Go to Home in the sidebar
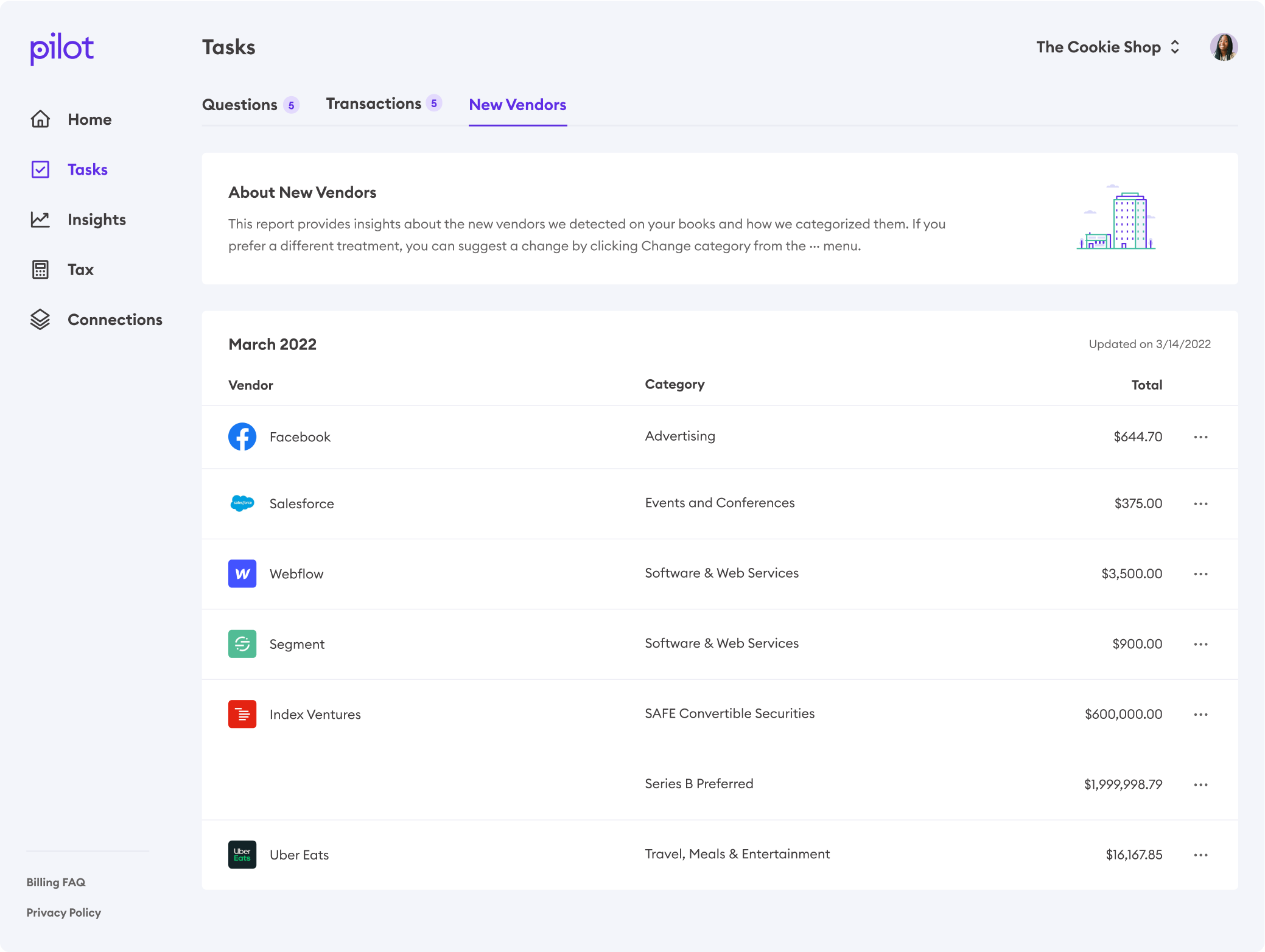This screenshot has height=952, width=1265. tap(89, 119)
